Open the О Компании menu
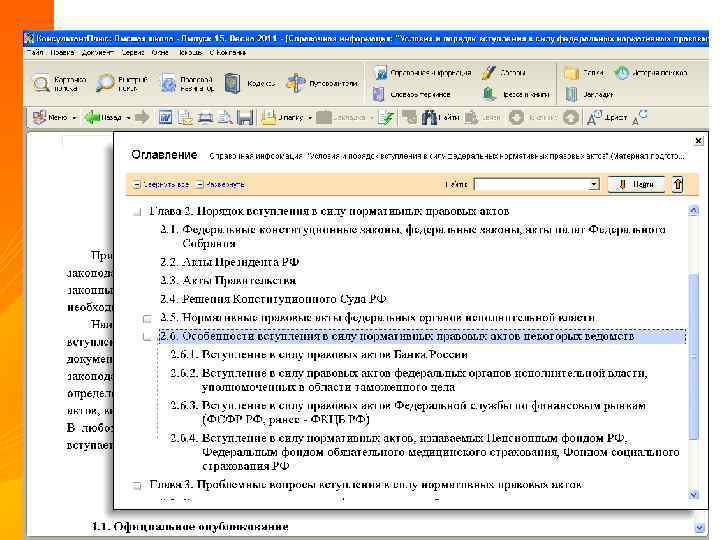Screen dimensions: 720x540 (228, 52)
